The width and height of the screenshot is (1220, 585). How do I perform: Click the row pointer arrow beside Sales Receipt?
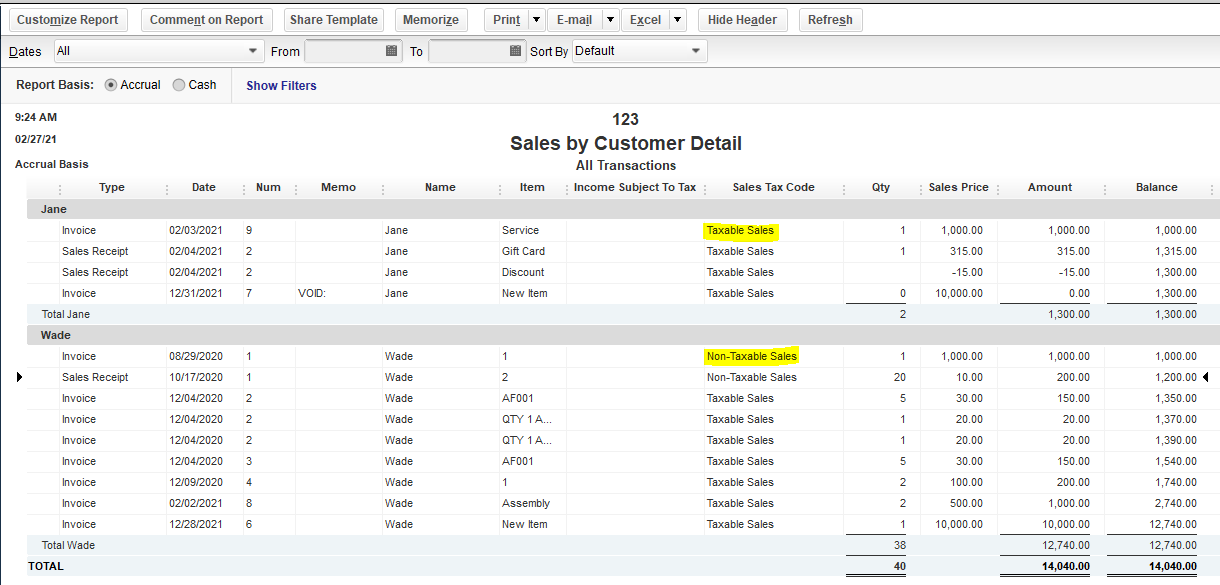pos(18,377)
